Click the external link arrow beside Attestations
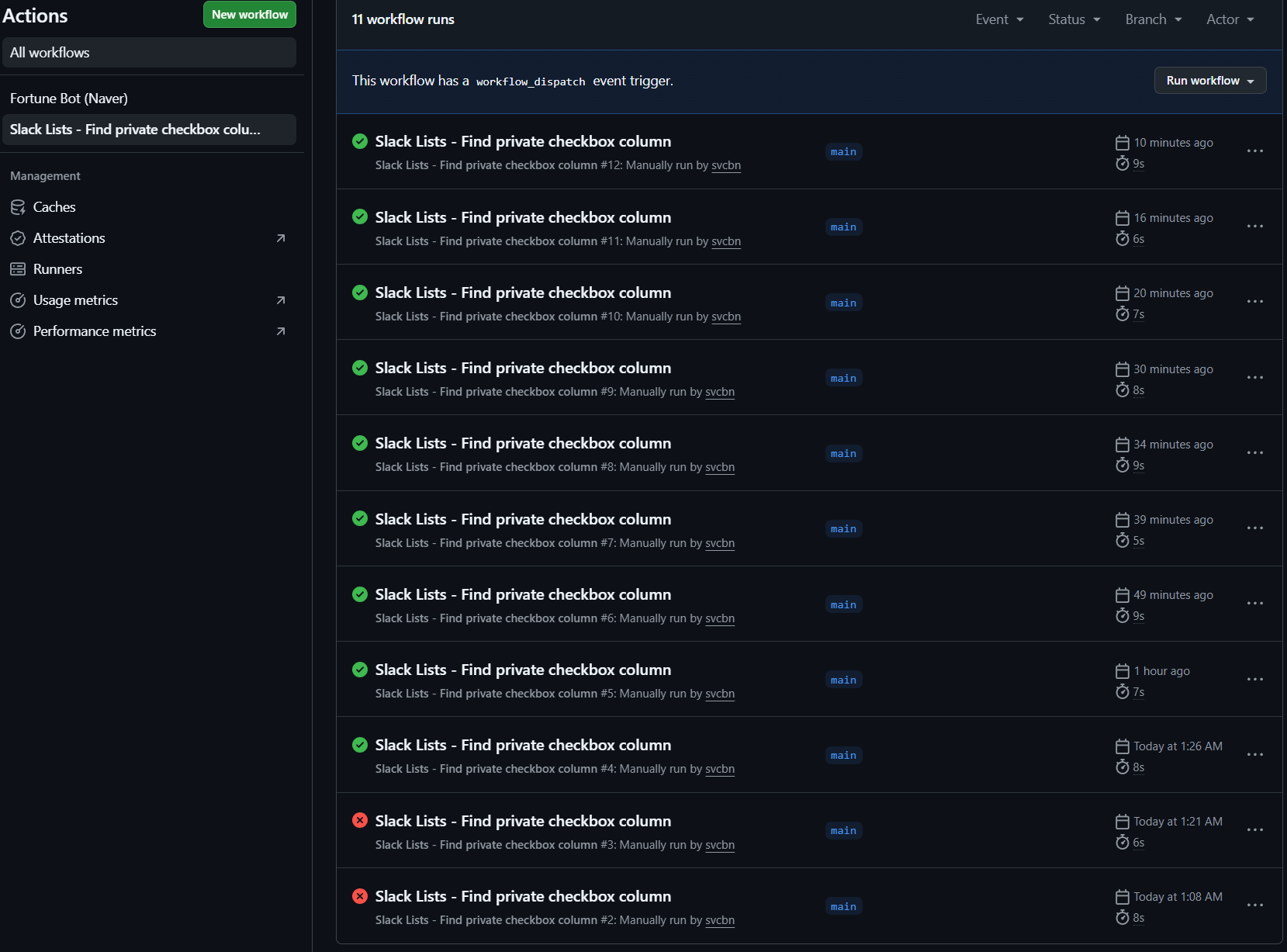This screenshot has width=1287, height=952. (281, 238)
